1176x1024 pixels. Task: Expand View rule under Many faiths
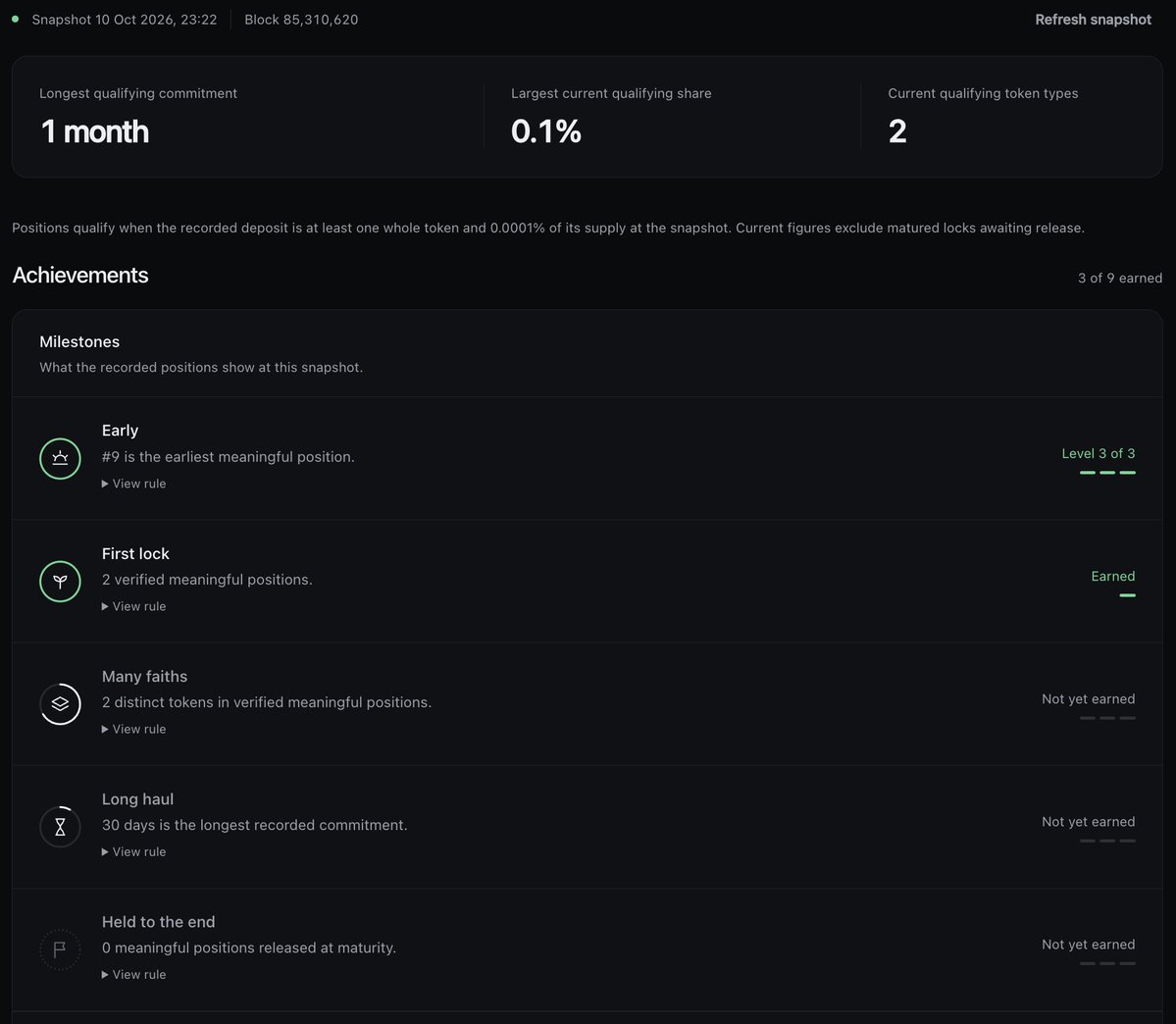134,729
